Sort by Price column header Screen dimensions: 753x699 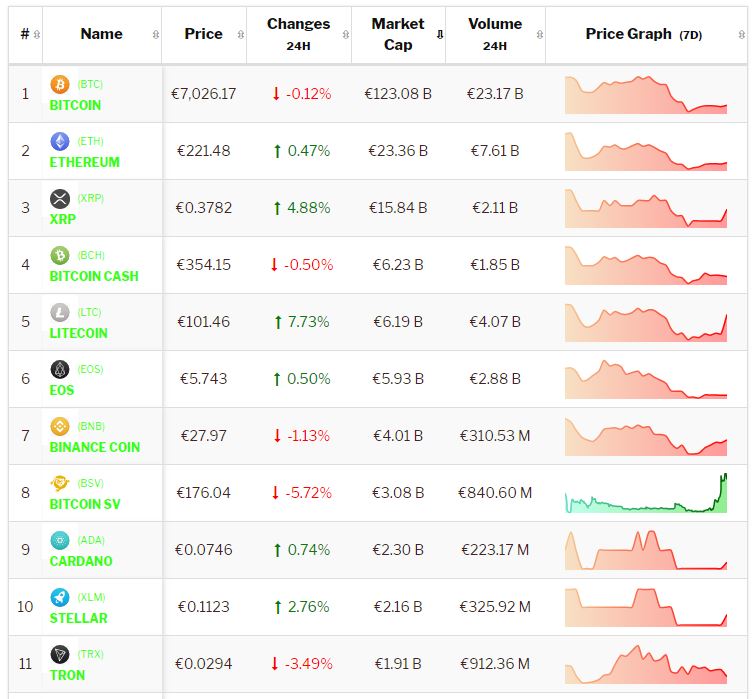[203, 34]
